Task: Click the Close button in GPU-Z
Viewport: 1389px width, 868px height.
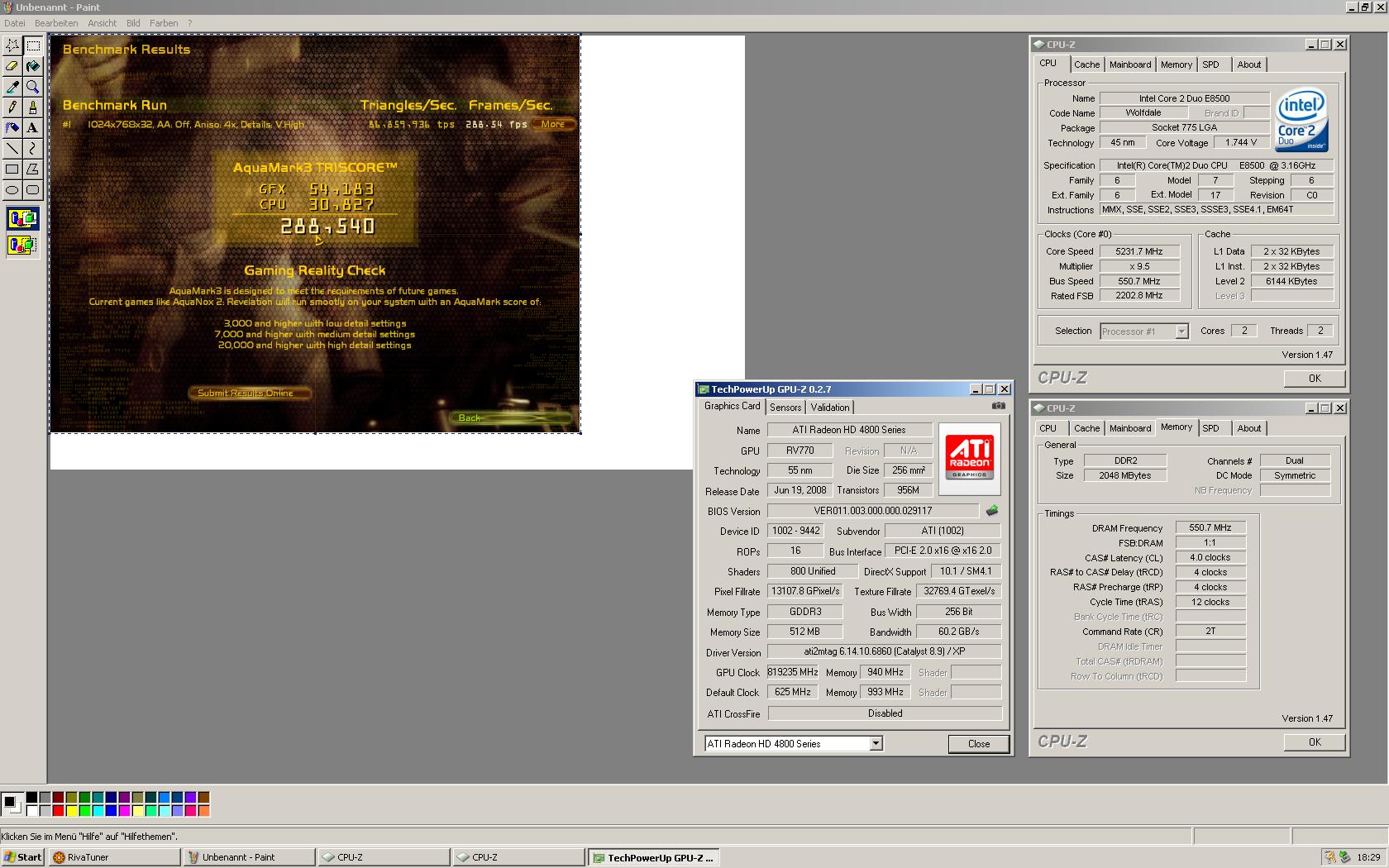Action: (979, 744)
